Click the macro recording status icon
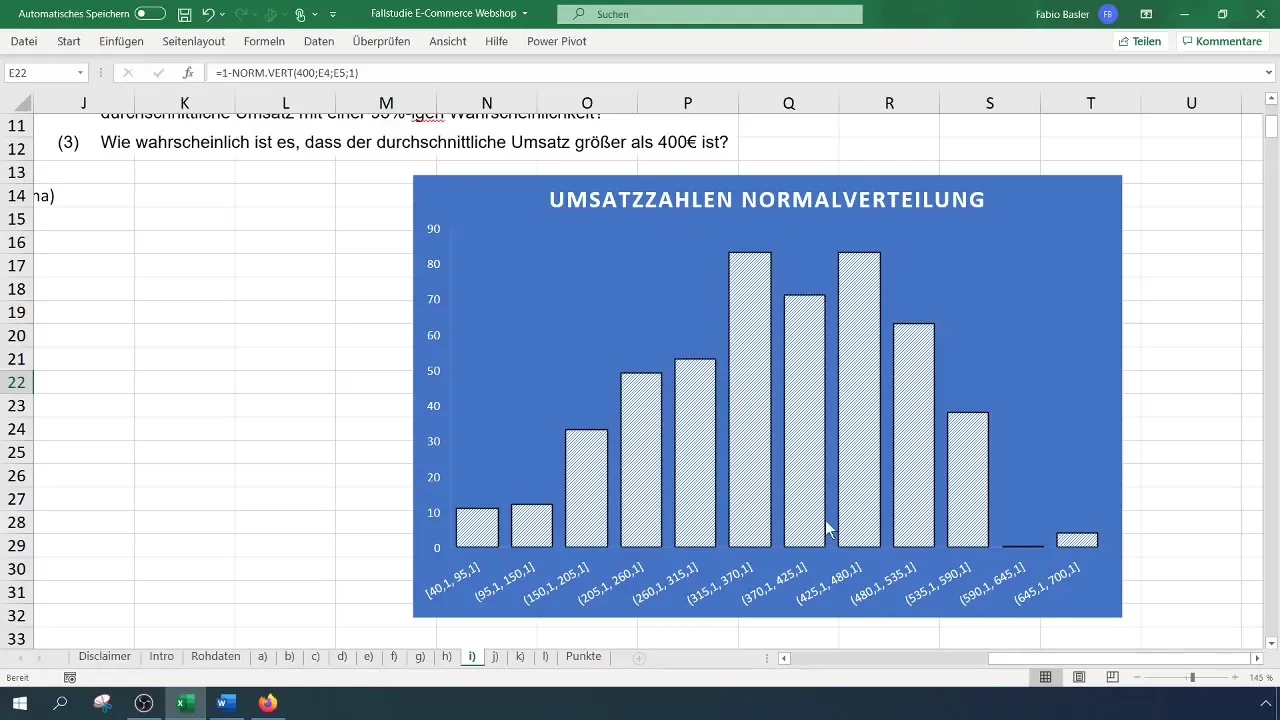The image size is (1280, 720). click(x=69, y=678)
